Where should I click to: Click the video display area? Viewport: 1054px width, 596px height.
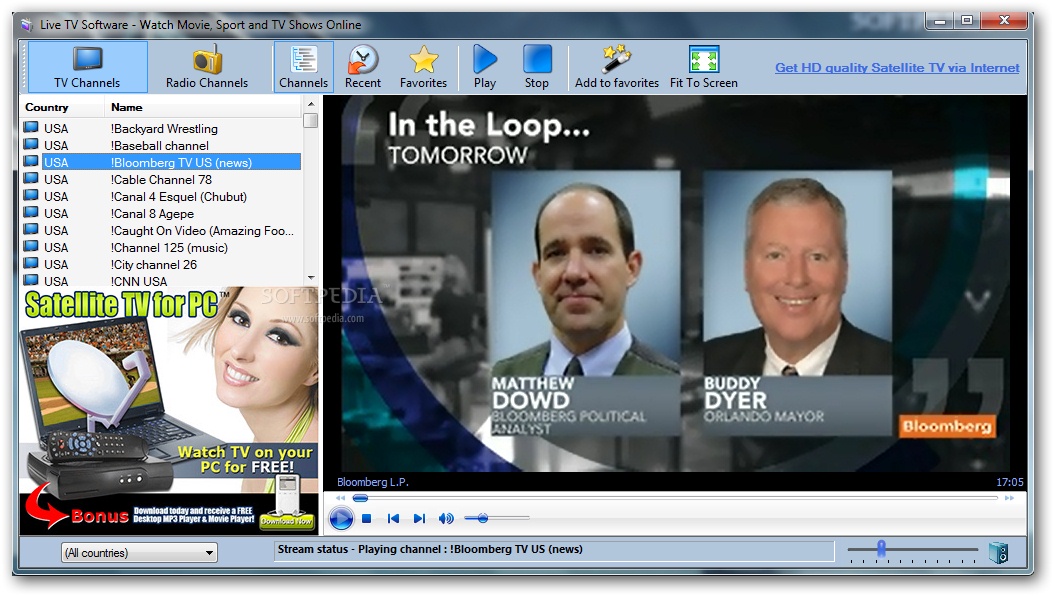click(675, 284)
